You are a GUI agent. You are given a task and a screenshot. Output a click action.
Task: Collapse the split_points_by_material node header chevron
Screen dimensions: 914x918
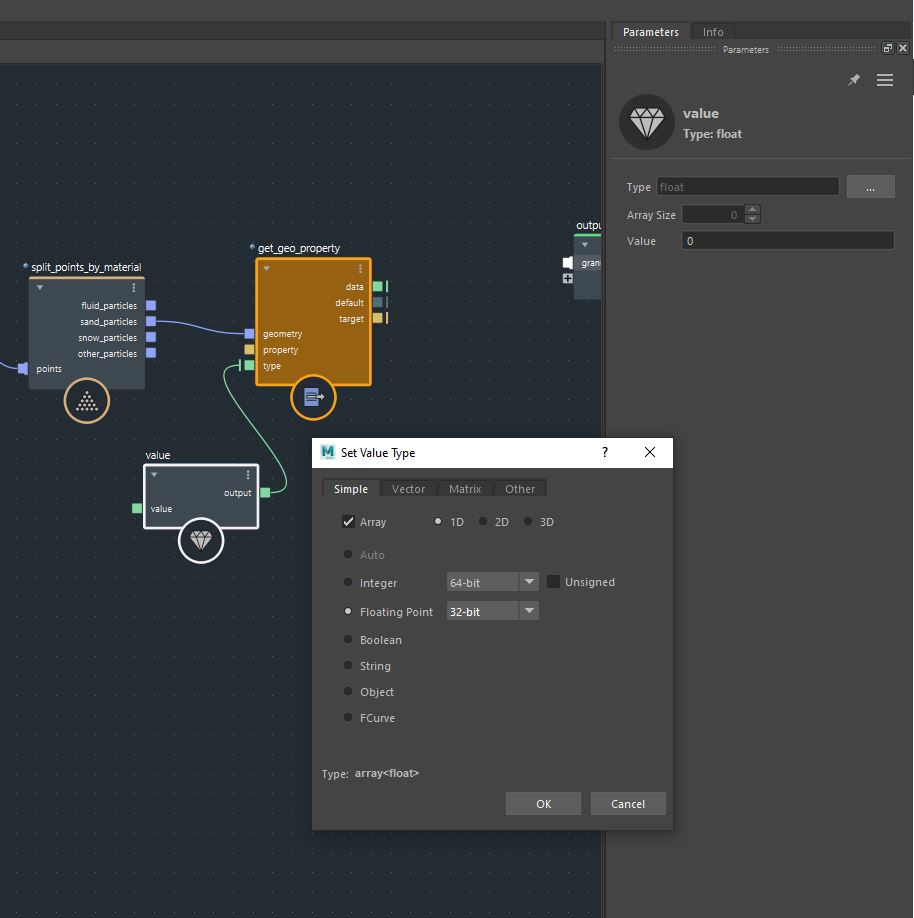pyautogui.click(x=39, y=289)
